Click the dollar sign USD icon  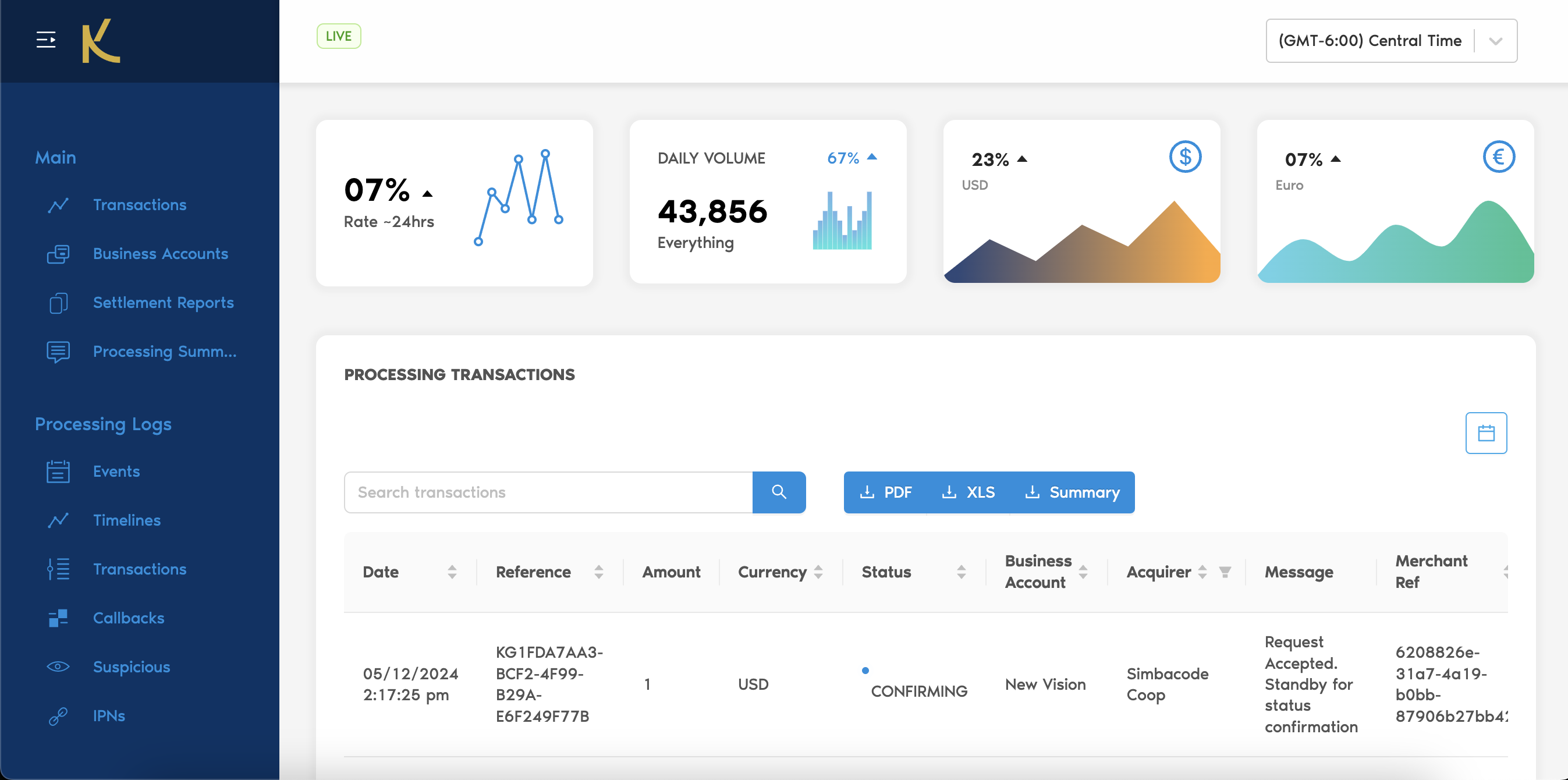point(1184,157)
